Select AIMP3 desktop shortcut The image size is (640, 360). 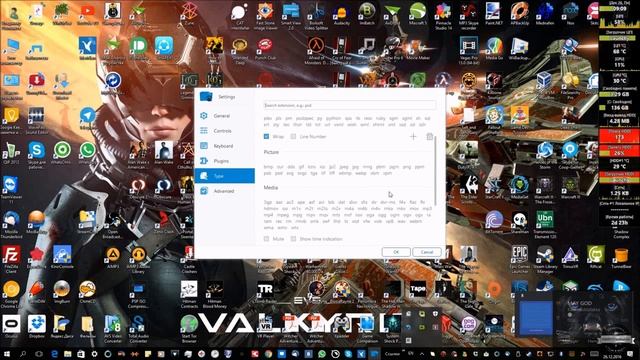click(x=113, y=258)
